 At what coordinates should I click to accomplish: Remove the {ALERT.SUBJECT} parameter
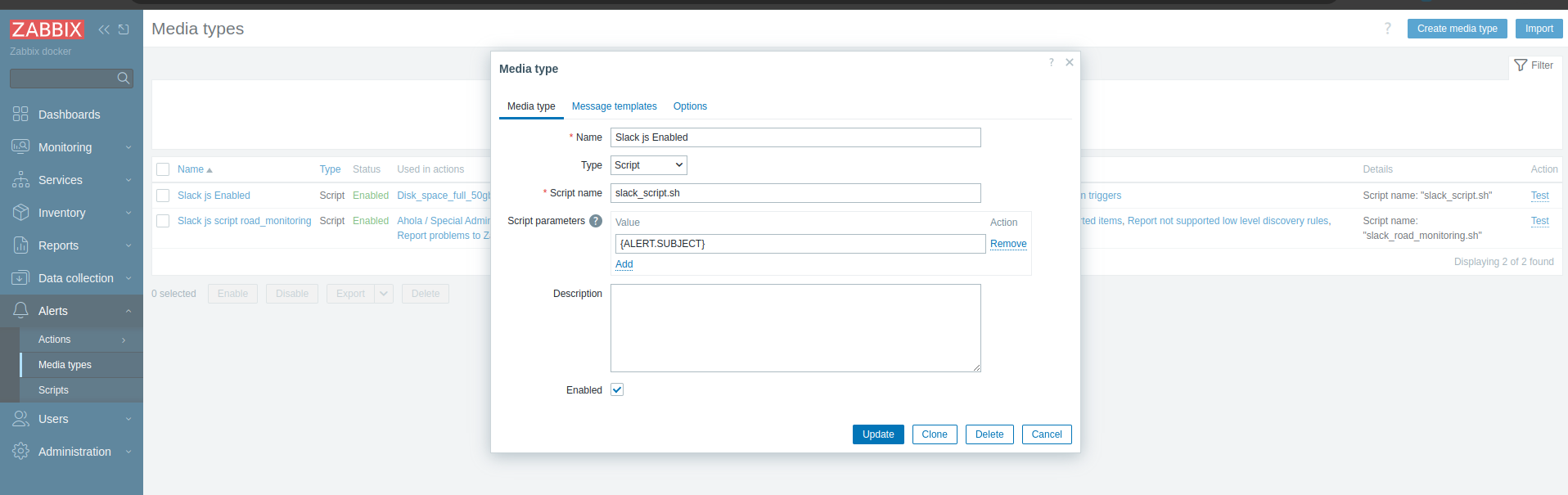(1008, 244)
